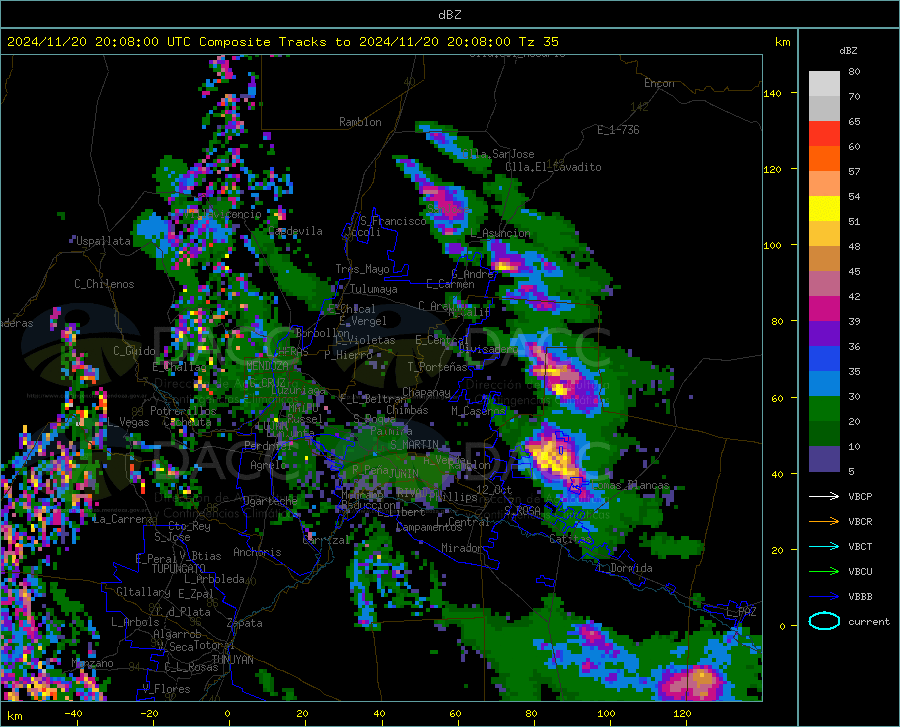
Task: Click the orange VBCR arrow in legend
Action: [824, 522]
